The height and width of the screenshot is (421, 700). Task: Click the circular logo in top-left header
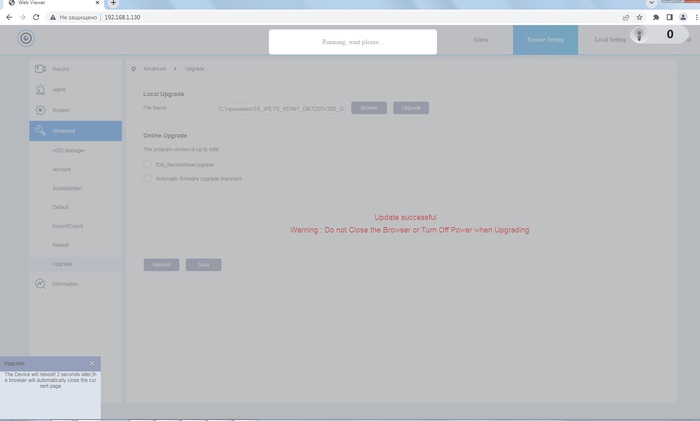pos(26,38)
